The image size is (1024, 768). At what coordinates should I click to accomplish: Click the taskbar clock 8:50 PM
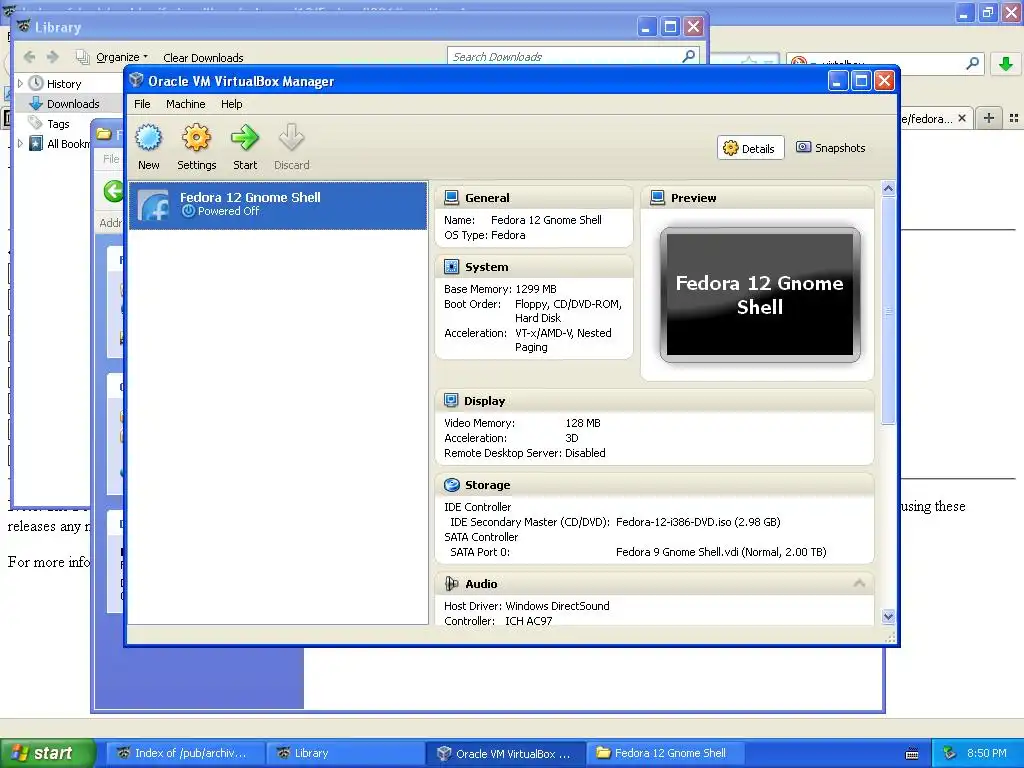[986, 753]
